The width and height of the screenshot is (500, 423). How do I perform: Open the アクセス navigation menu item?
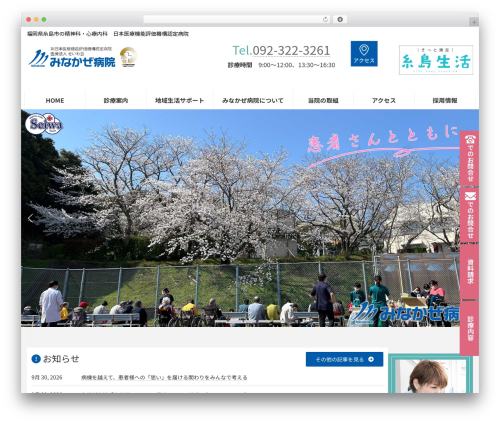point(384,100)
